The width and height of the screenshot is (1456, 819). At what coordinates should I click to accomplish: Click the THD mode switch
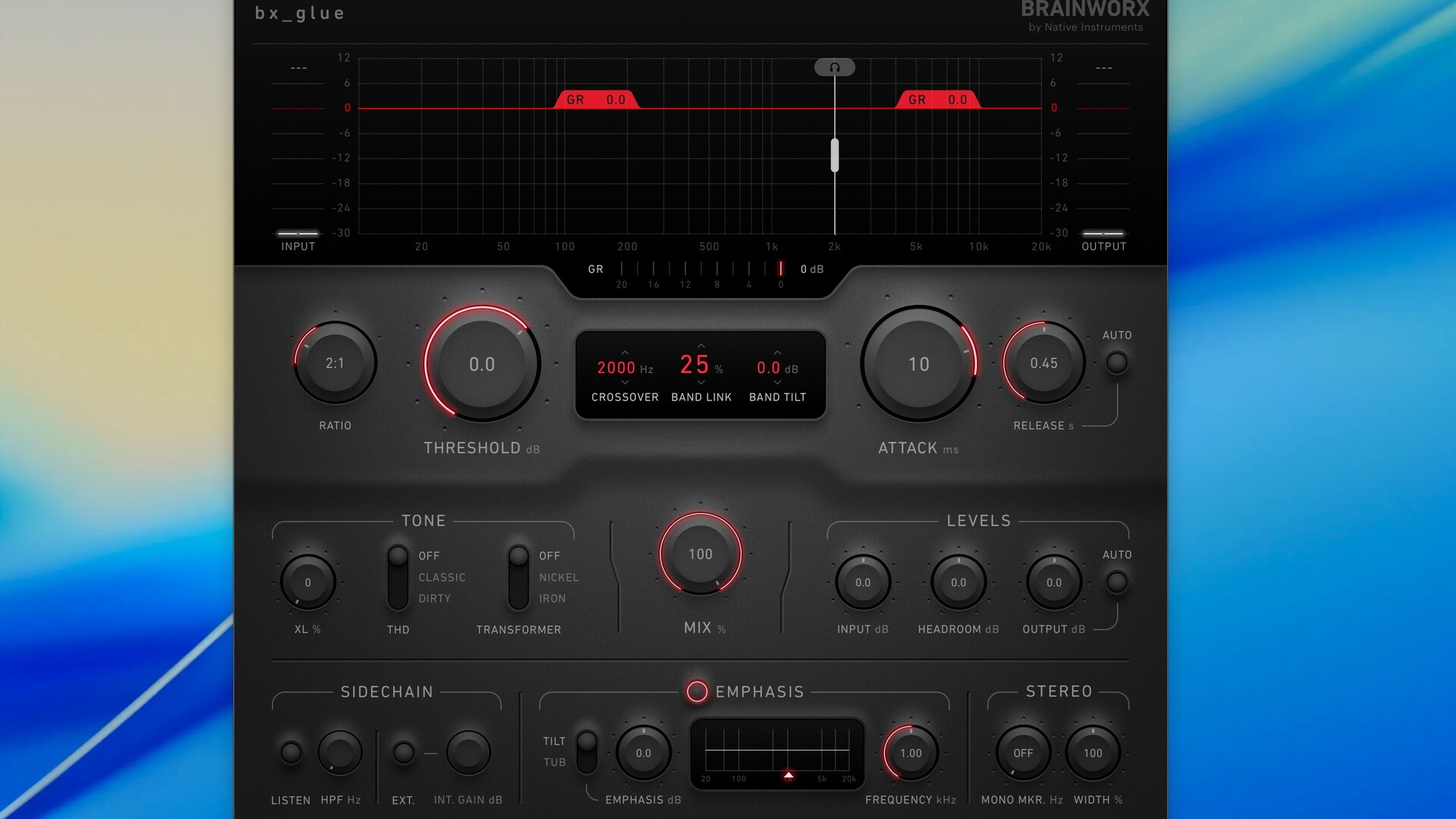point(397,577)
